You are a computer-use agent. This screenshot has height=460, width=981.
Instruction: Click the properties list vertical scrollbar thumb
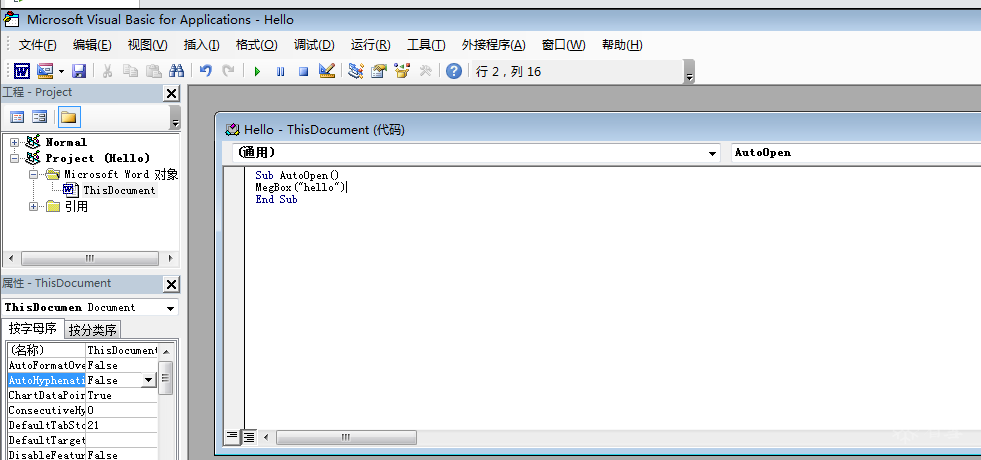click(166, 377)
